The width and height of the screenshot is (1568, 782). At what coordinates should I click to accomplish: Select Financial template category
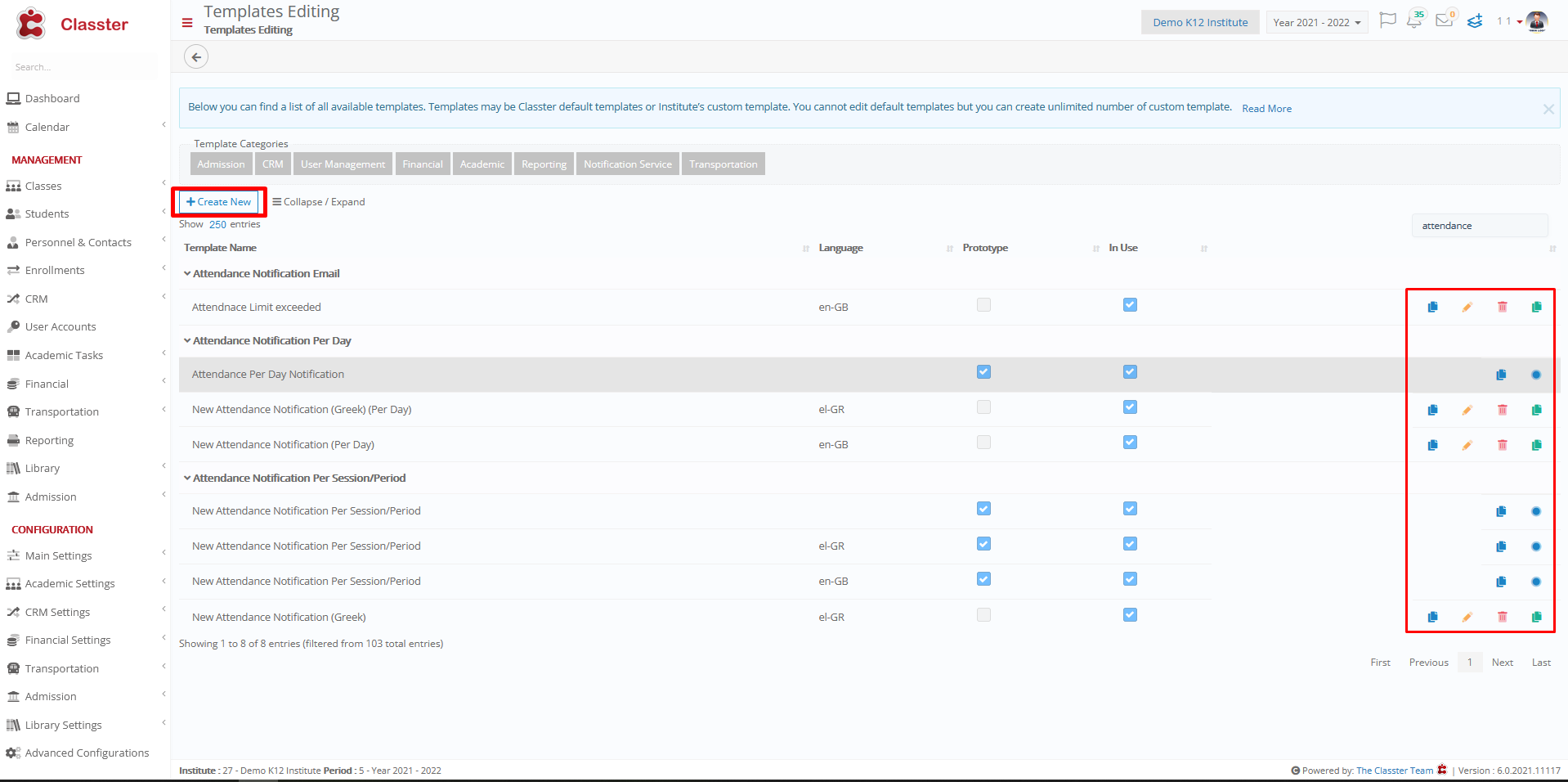423,164
